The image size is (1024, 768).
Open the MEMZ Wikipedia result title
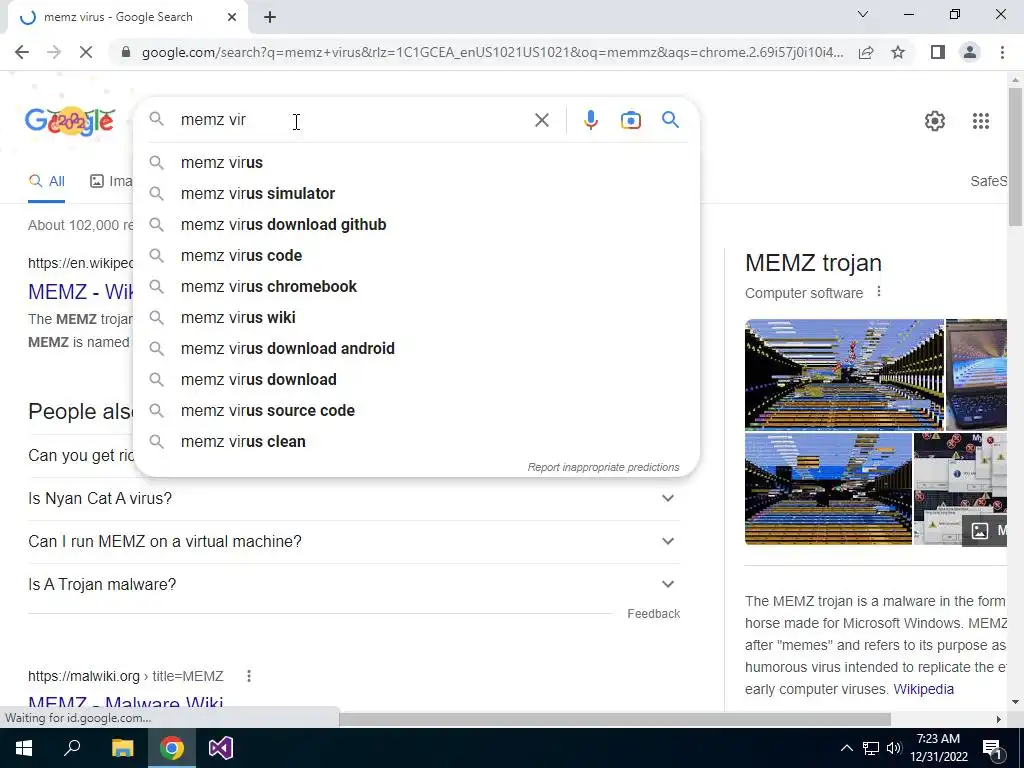pos(81,291)
